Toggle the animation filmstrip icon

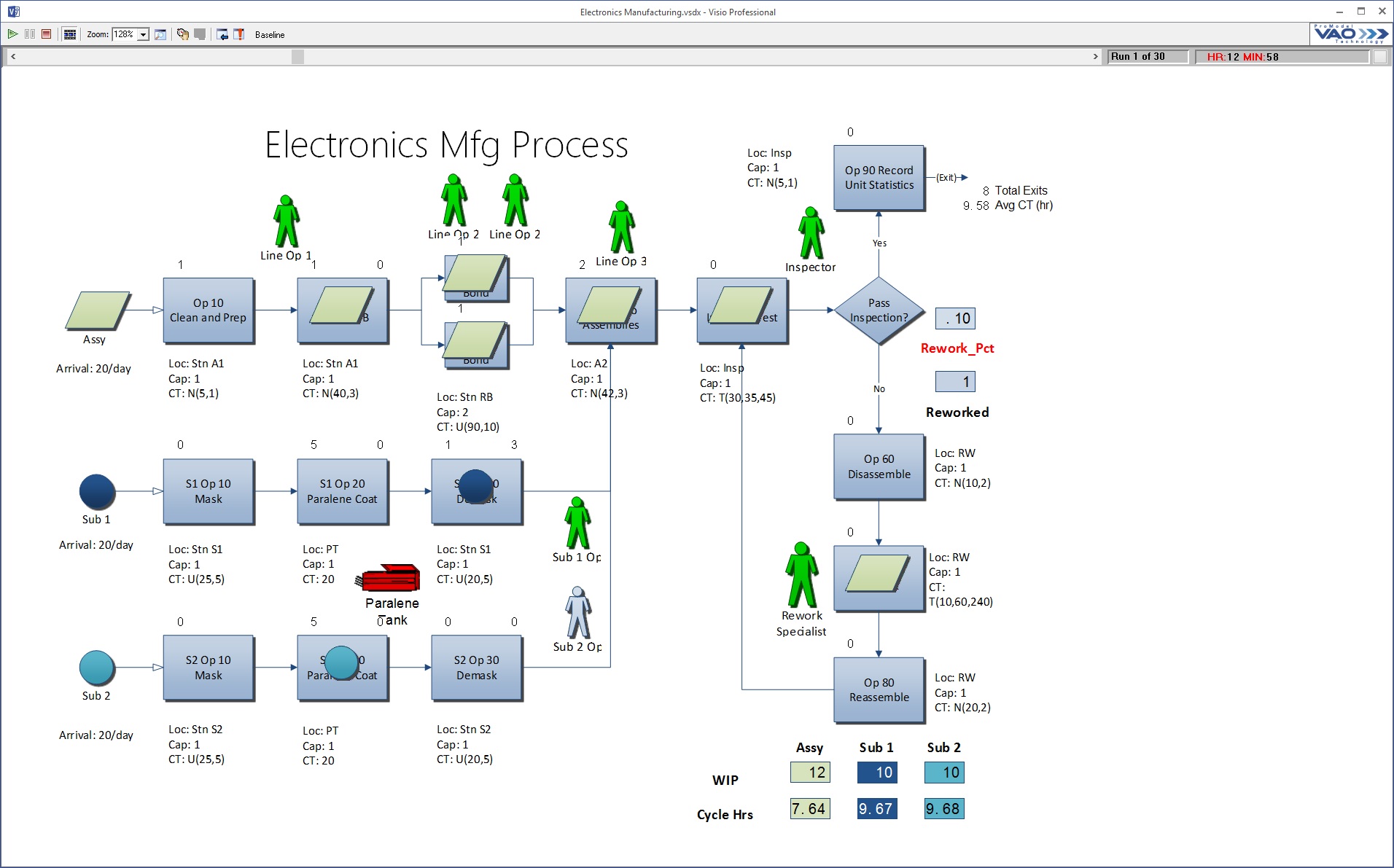click(70, 34)
